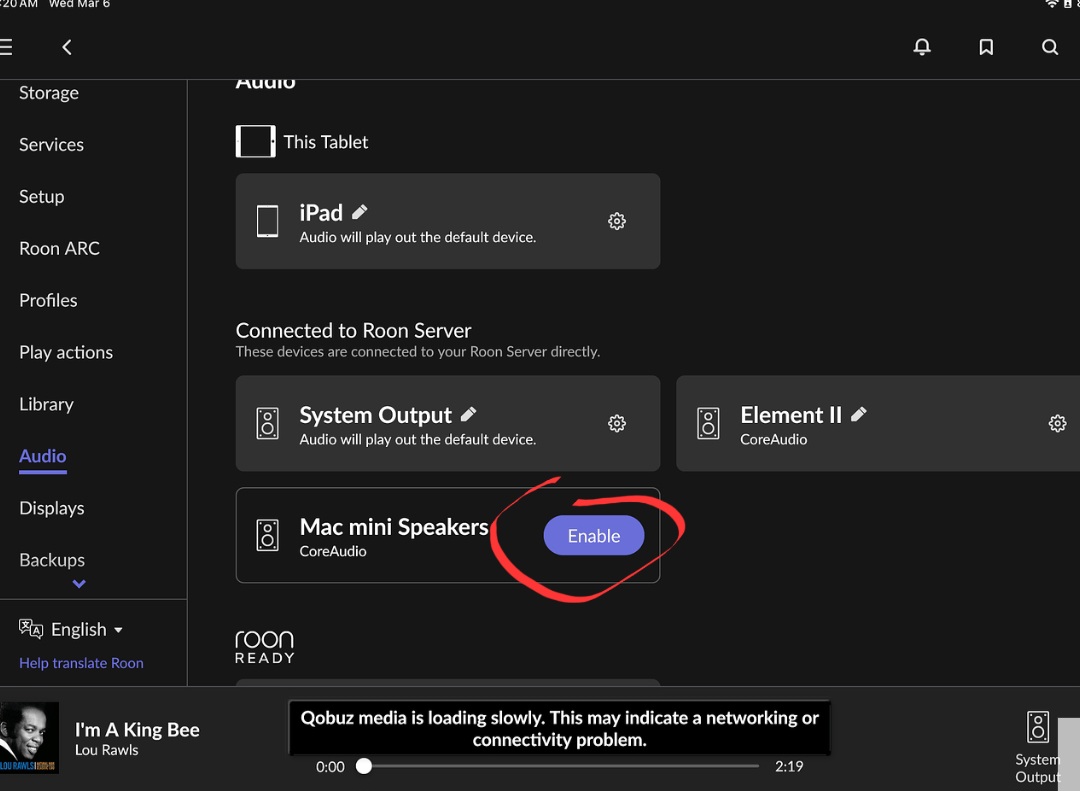Enable Mac mini Speakers
Viewport: 1080px width, 791px height.
click(594, 535)
